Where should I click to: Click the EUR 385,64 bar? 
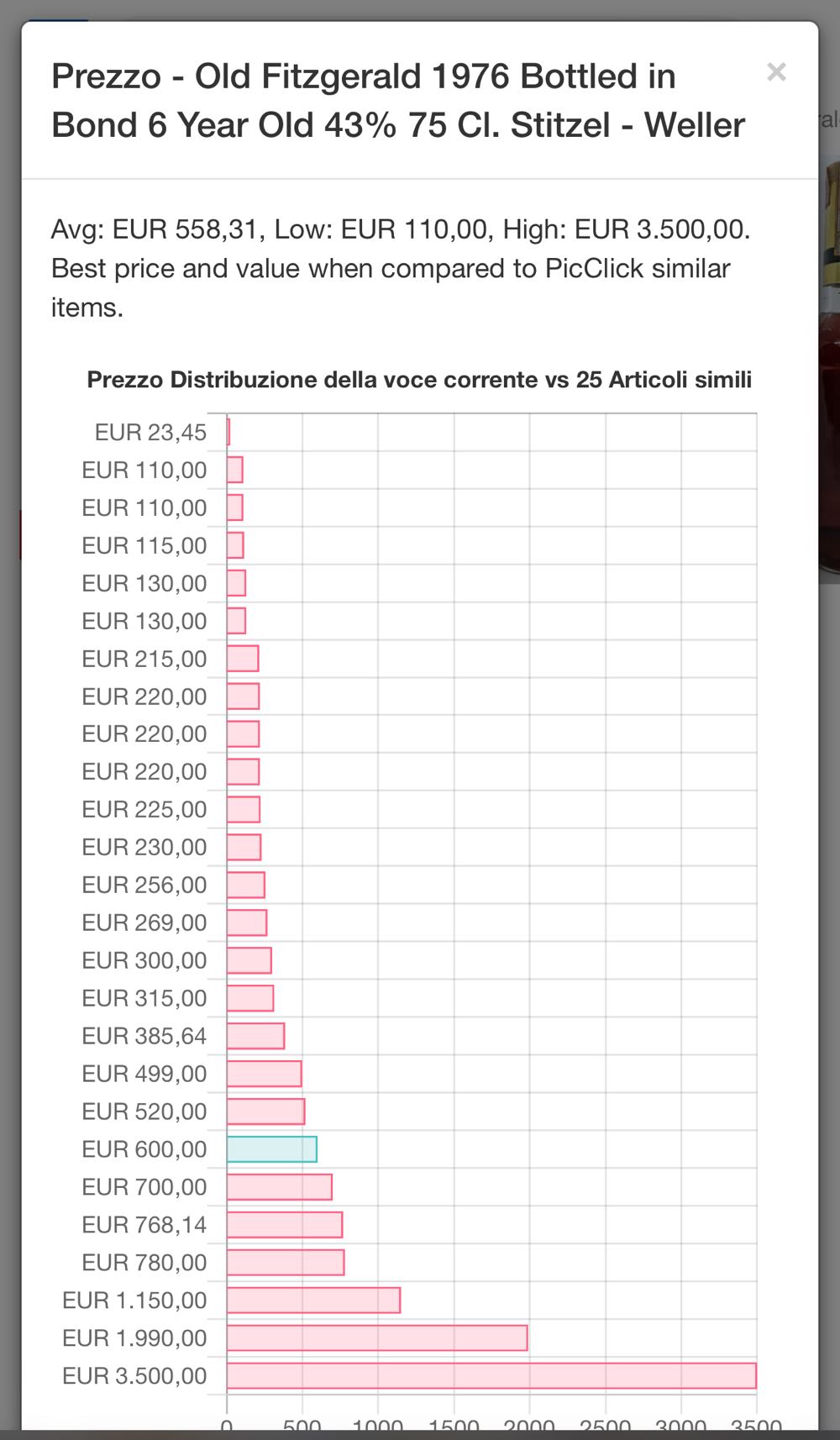point(255,1035)
